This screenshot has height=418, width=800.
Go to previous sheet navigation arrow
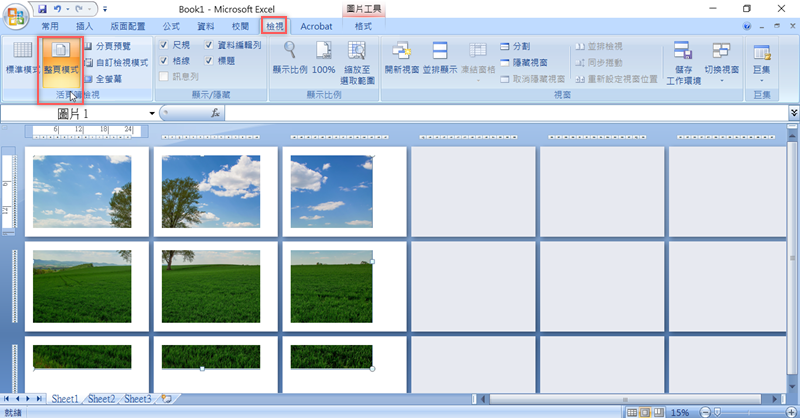point(17,399)
